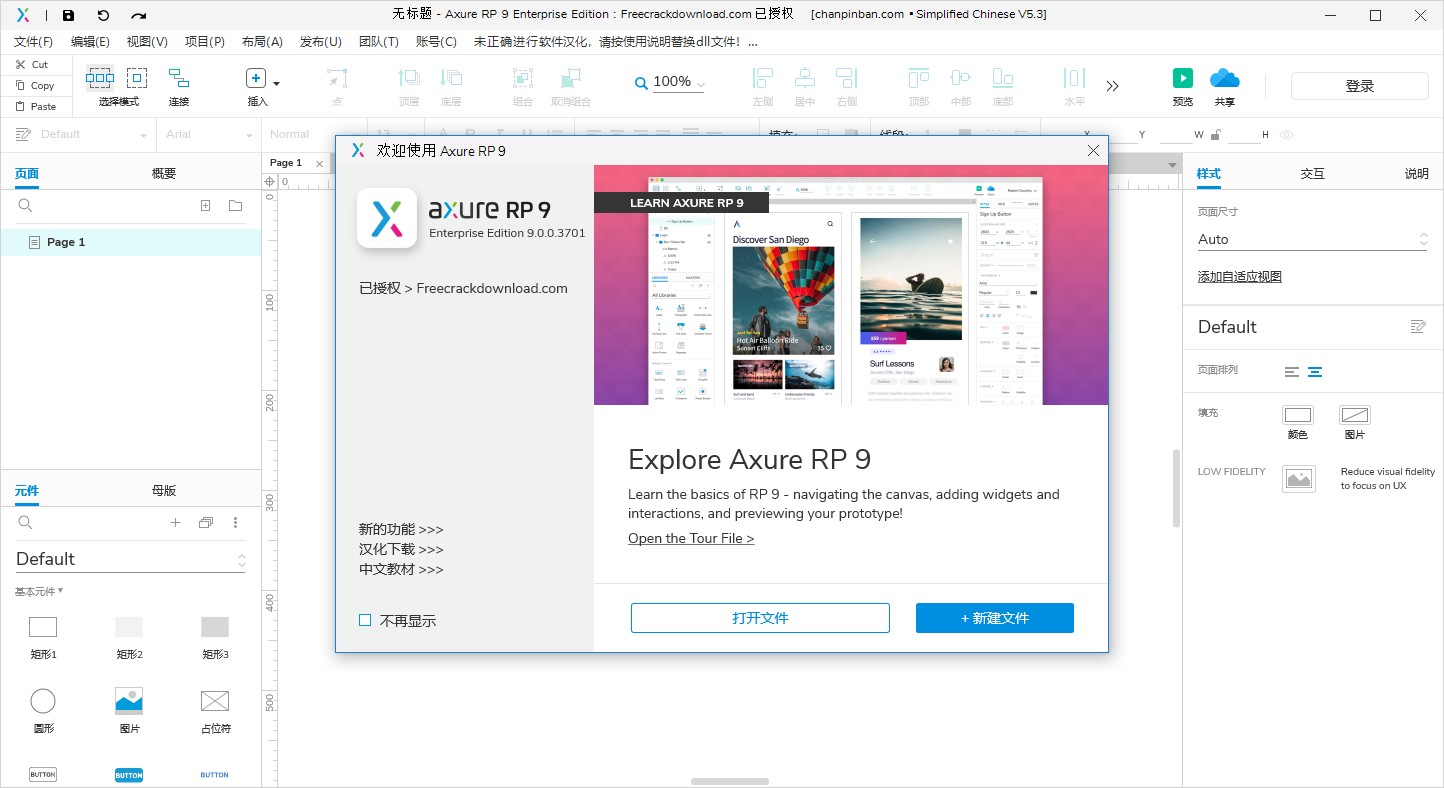Image resolution: width=1444 pixels, height=788 pixels.
Task: Click the 顶部 align top icon
Action: 919,78
